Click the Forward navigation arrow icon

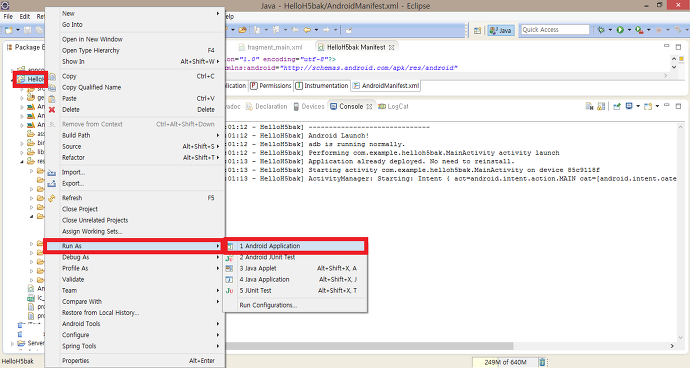[x=326, y=30]
